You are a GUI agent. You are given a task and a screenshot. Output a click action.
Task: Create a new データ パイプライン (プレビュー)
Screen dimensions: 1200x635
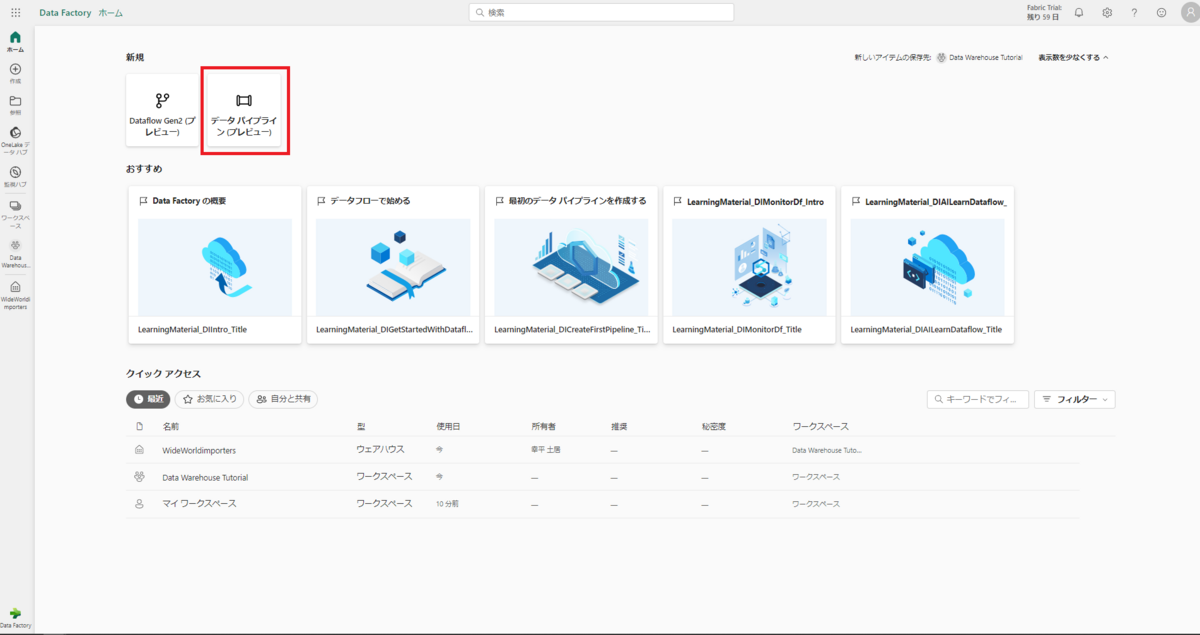click(x=244, y=112)
